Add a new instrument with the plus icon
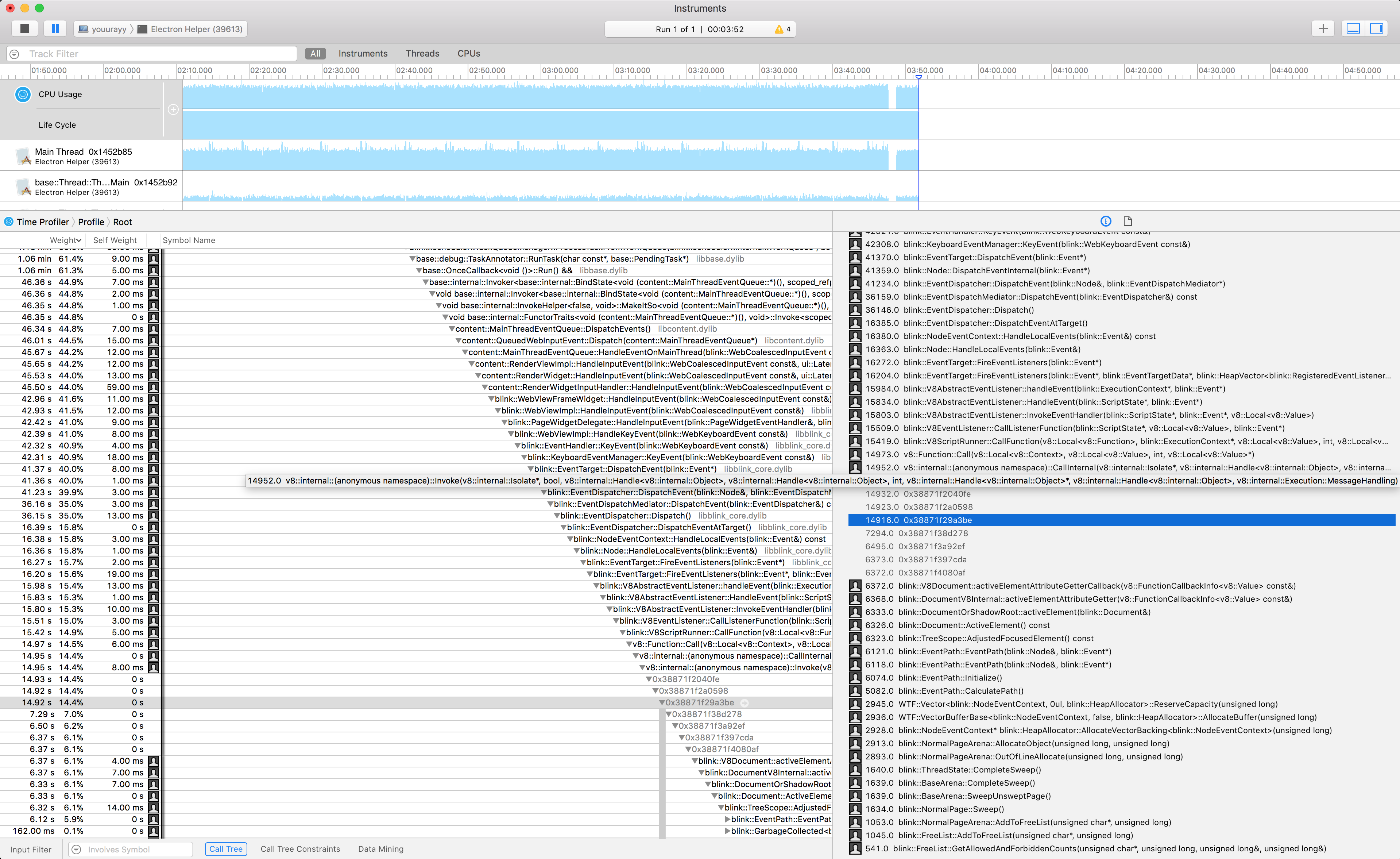 click(x=1323, y=28)
